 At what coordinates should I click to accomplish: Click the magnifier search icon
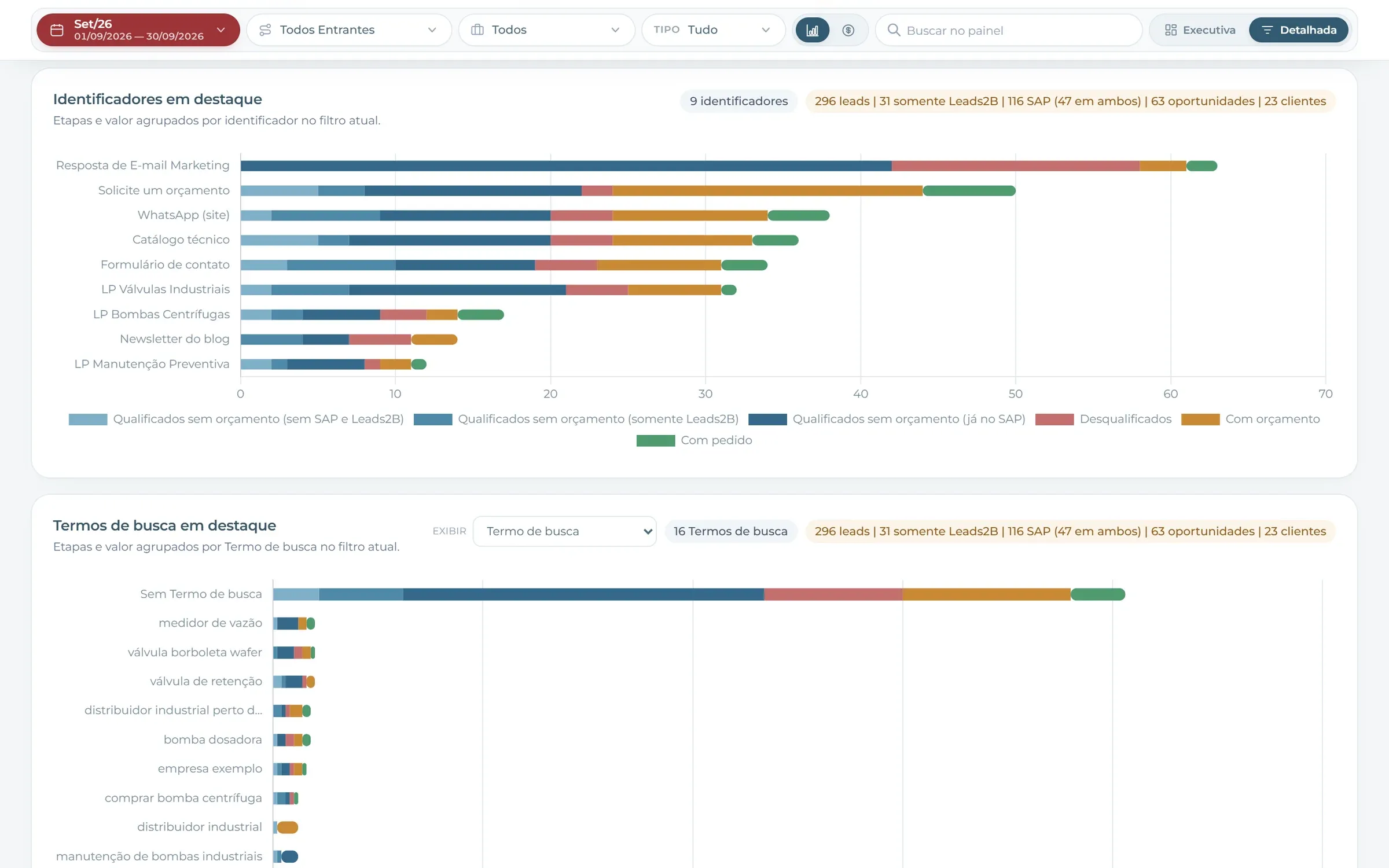click(894, 30)
